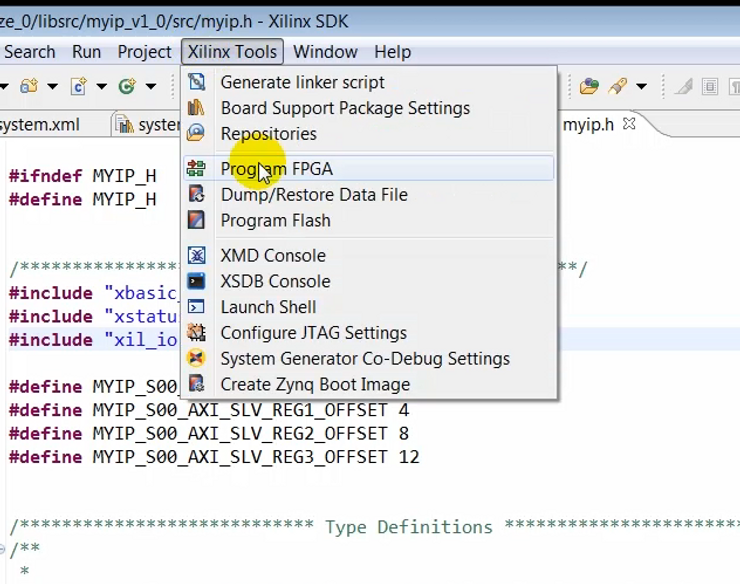
Task: Click the MYIP_S00_AXI_SLV_REG1_OFFSET 4 line
Action: 209,410
